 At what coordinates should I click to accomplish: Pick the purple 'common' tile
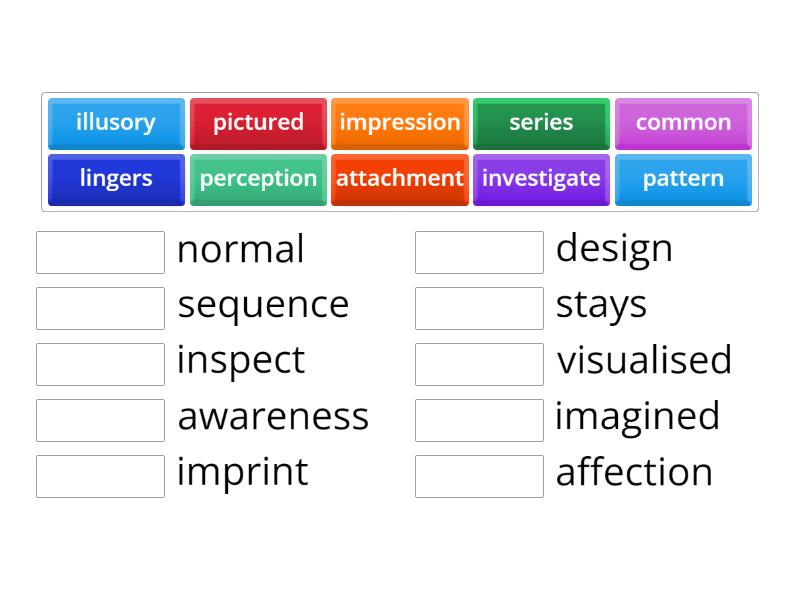(683, 123)
